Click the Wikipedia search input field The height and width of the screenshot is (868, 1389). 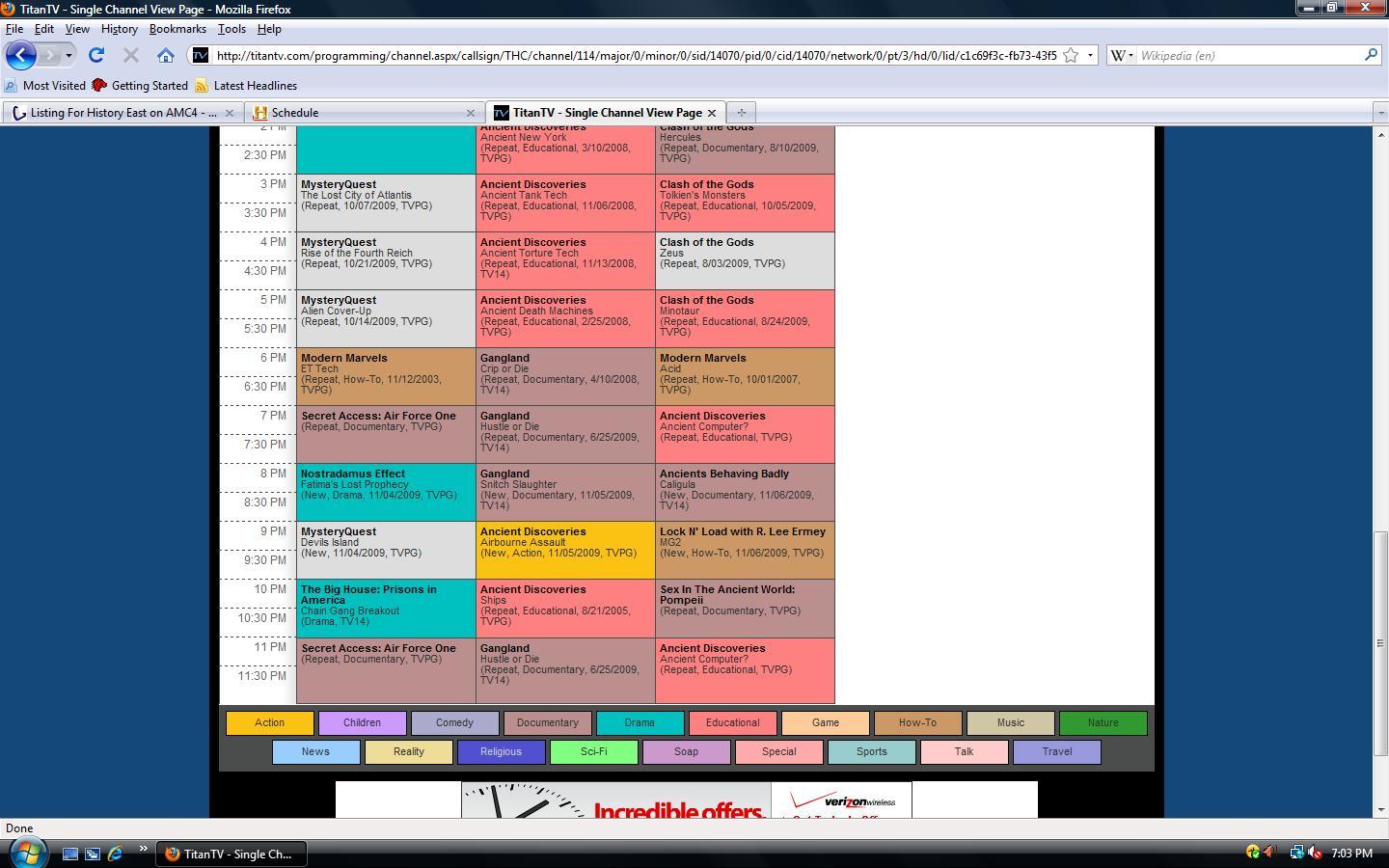pos(1249,55)
